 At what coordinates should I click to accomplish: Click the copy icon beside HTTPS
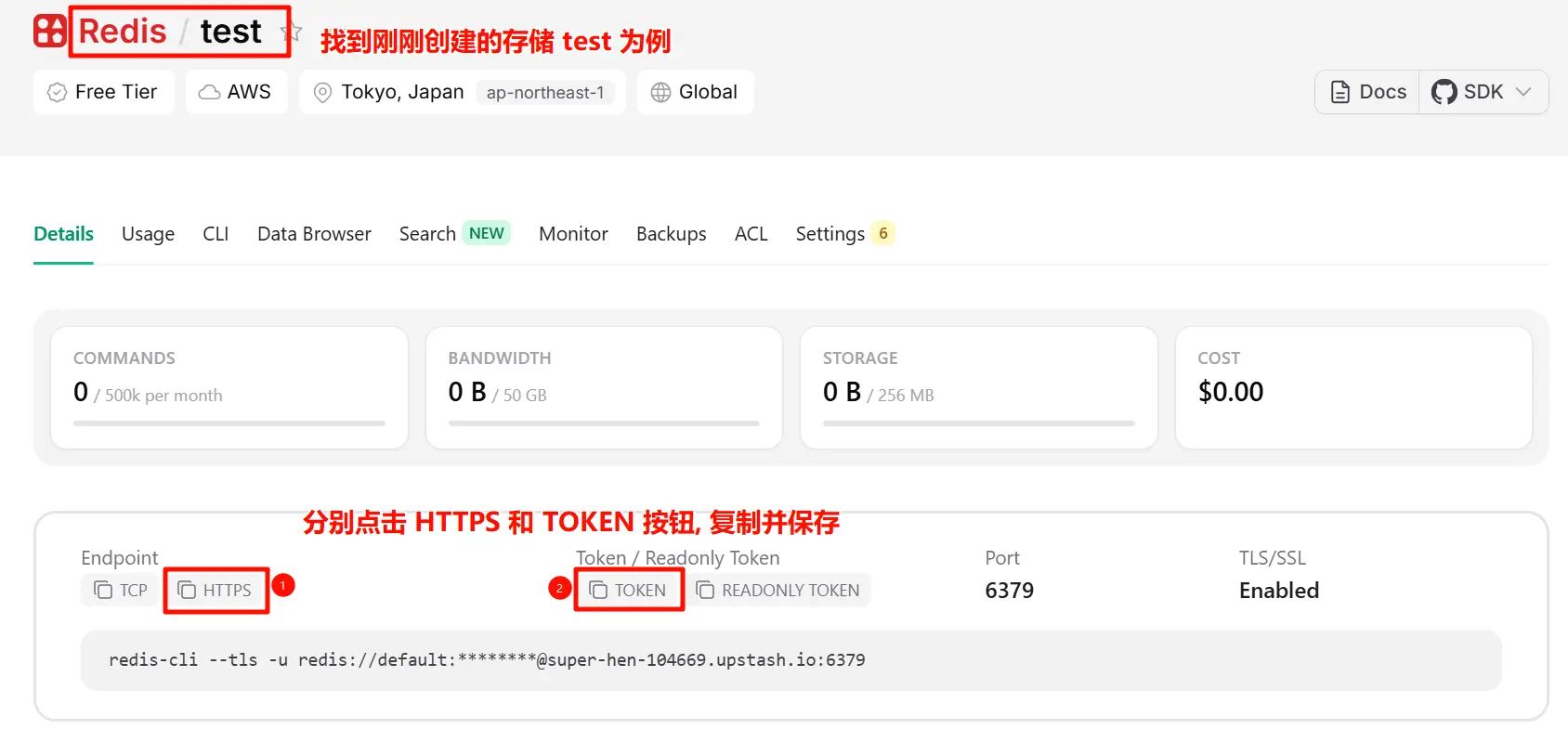pos(187,591)
